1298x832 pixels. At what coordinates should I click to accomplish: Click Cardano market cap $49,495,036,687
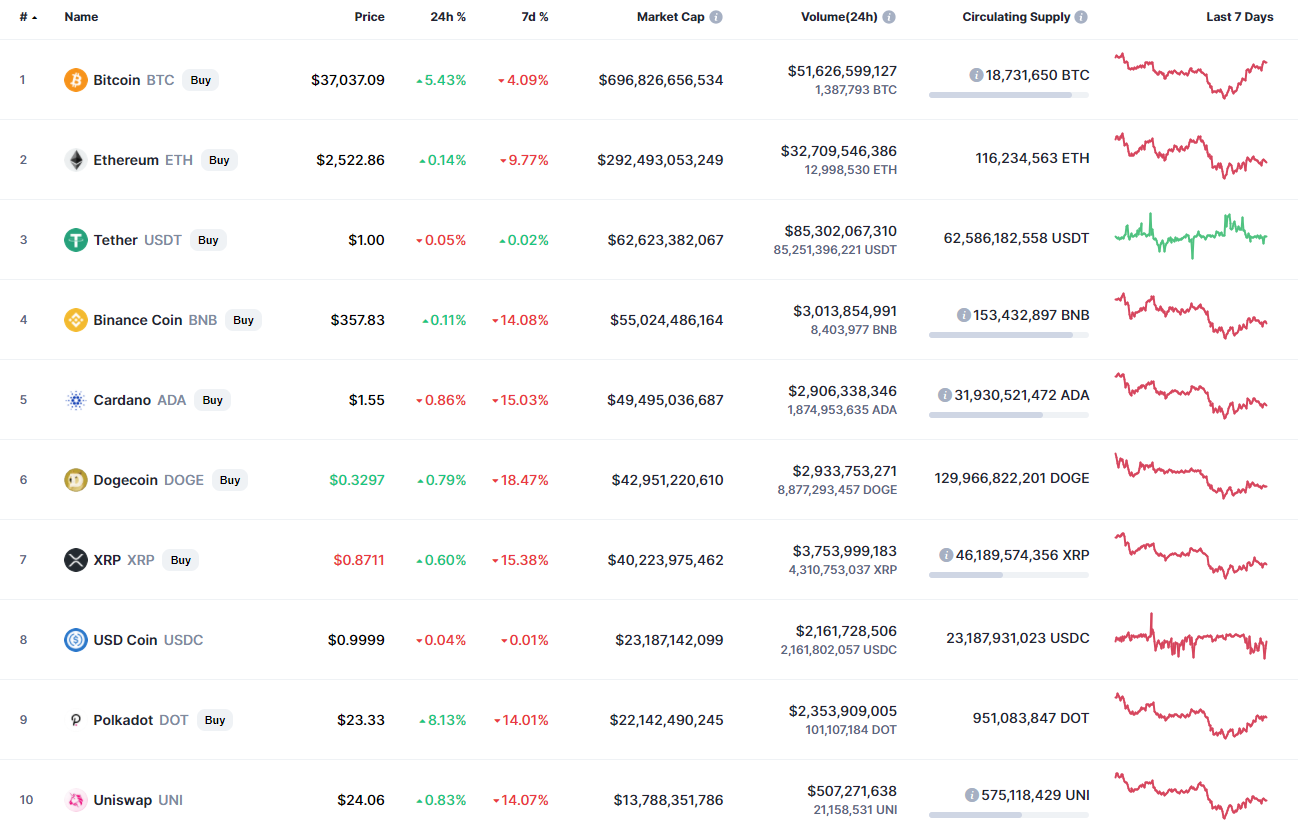click(665, 400)
